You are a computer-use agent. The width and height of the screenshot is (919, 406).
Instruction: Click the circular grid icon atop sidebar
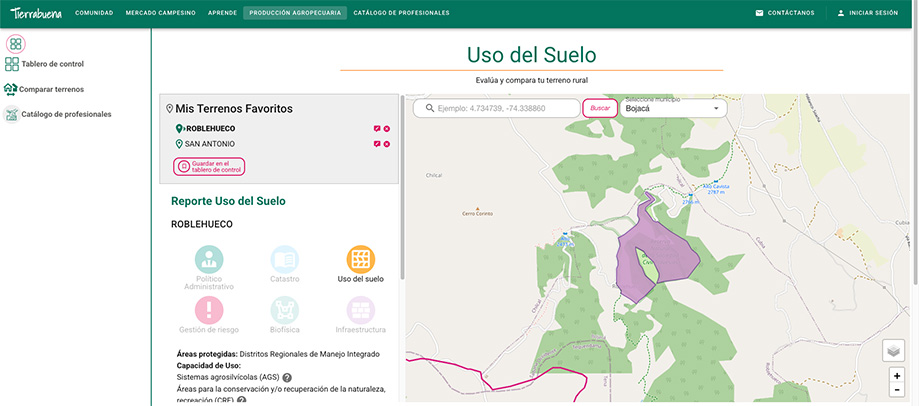coord(16,44)
